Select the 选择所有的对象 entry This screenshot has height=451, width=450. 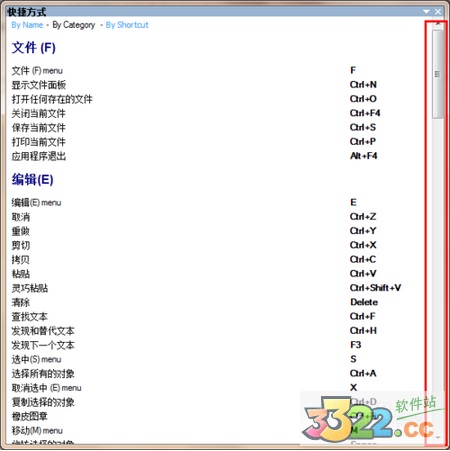point(43,374)
